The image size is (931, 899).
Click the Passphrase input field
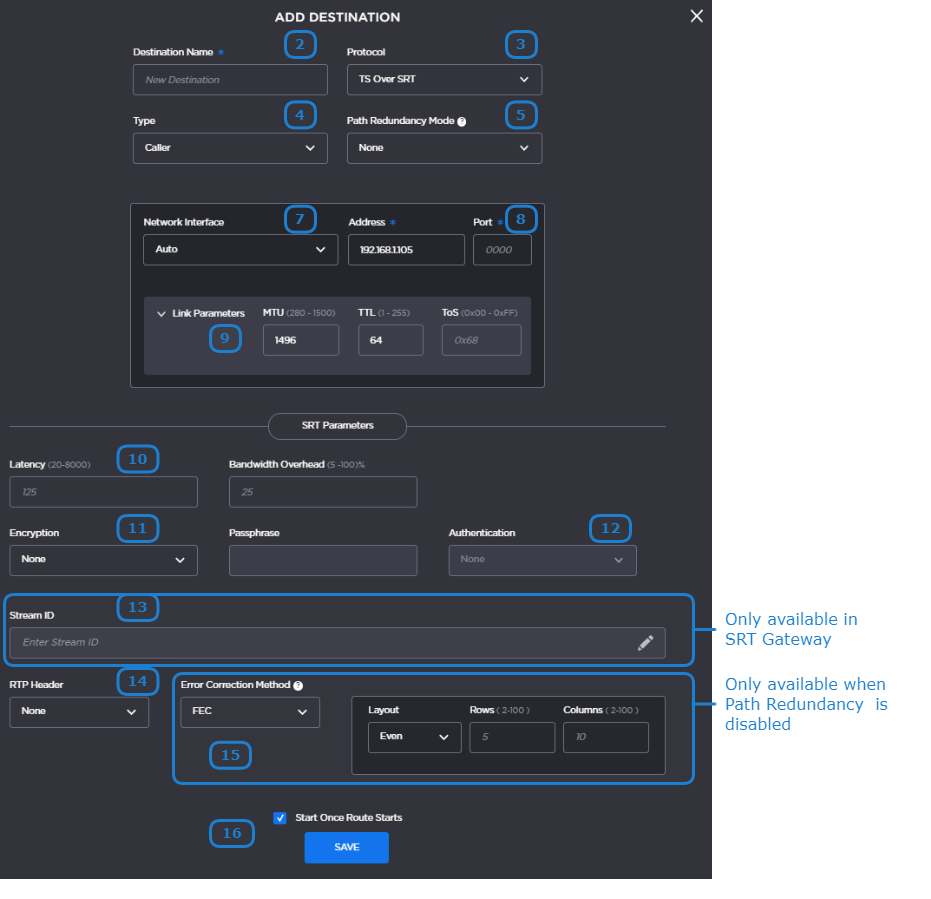pyautogui.click(x=322, y=560)
